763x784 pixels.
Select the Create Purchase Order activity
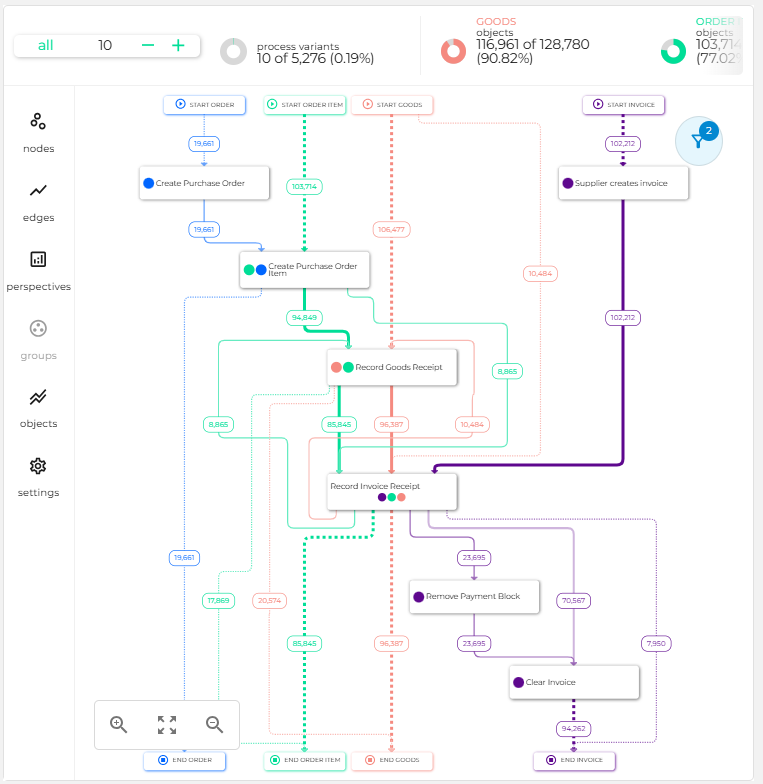coord(204,183)
